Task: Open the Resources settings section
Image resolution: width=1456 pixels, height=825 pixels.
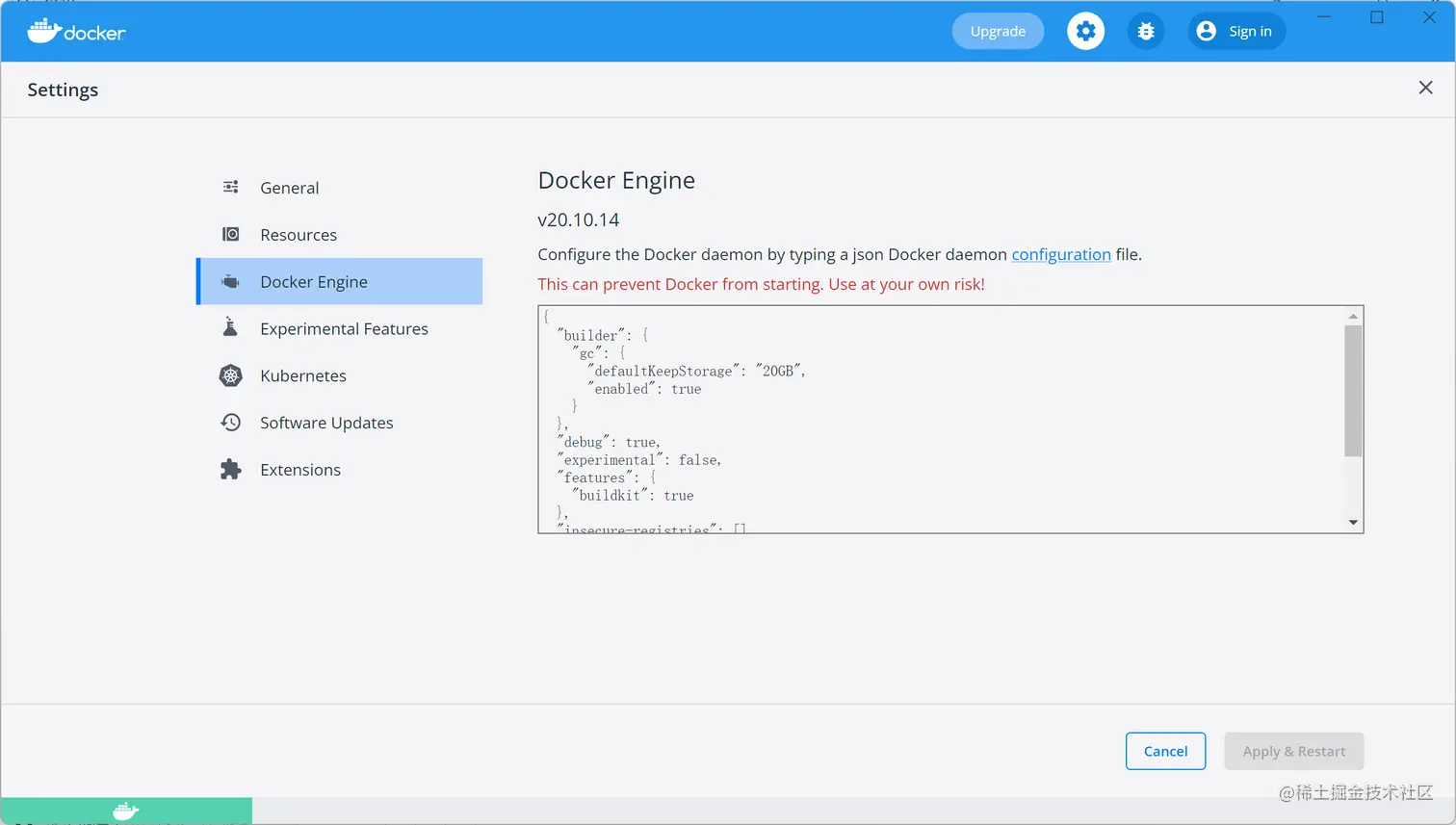Action: tap(339, 235)
